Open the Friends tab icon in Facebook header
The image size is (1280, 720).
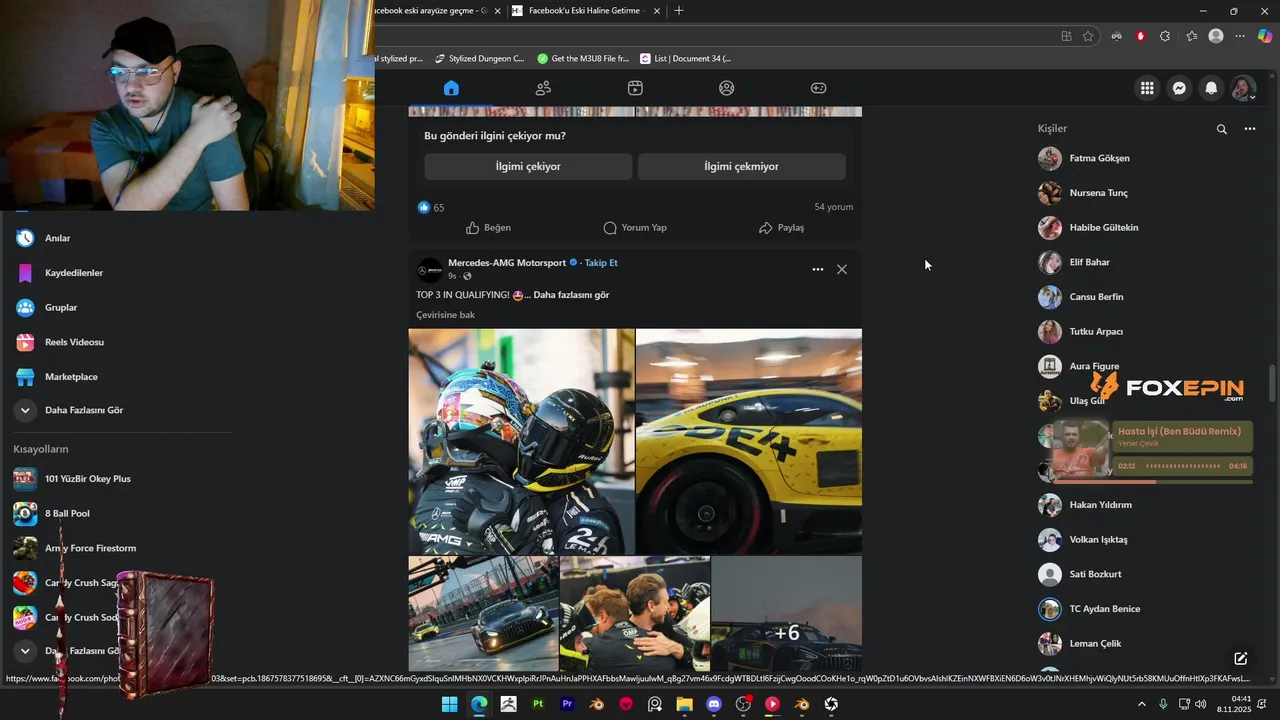pos(543,88)
